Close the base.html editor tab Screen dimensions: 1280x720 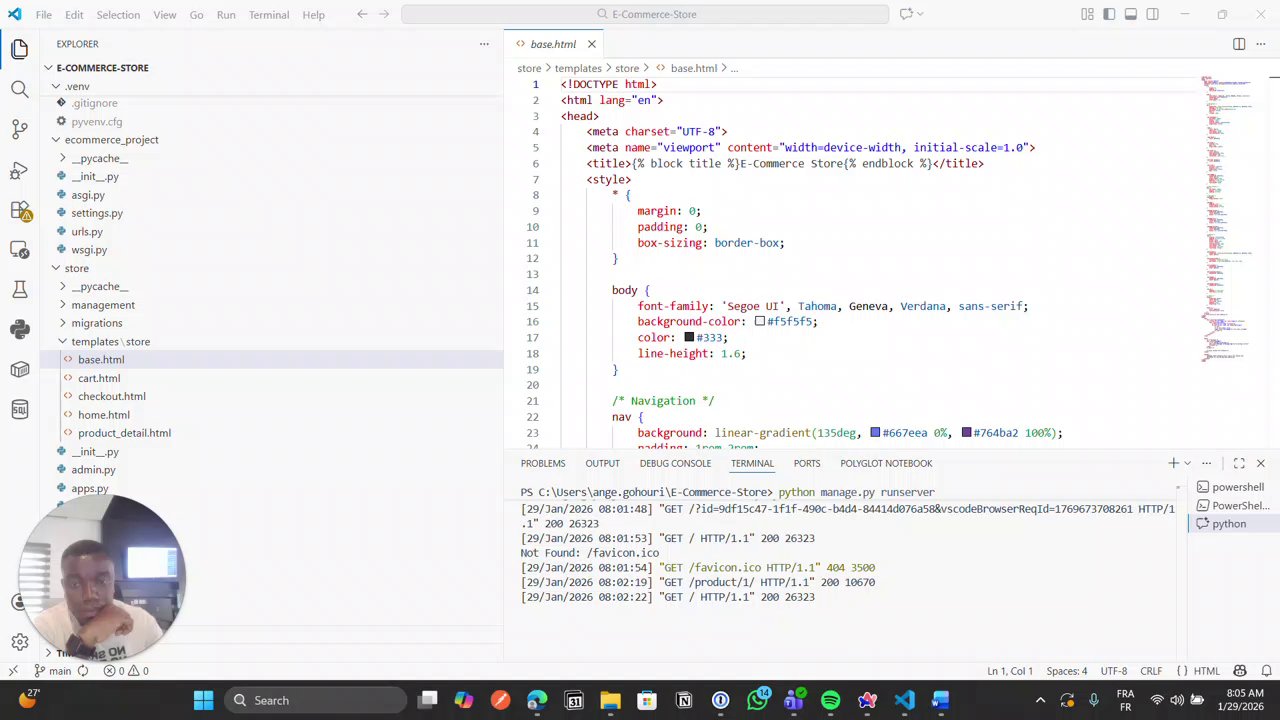point(591,44)
